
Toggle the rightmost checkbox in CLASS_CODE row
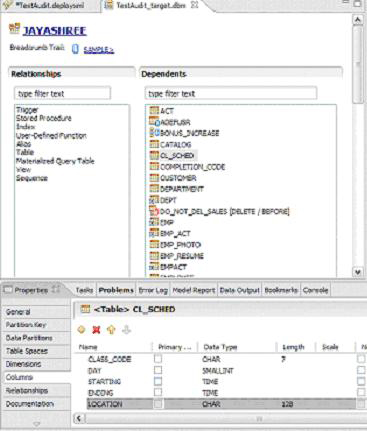click(361, 359)
